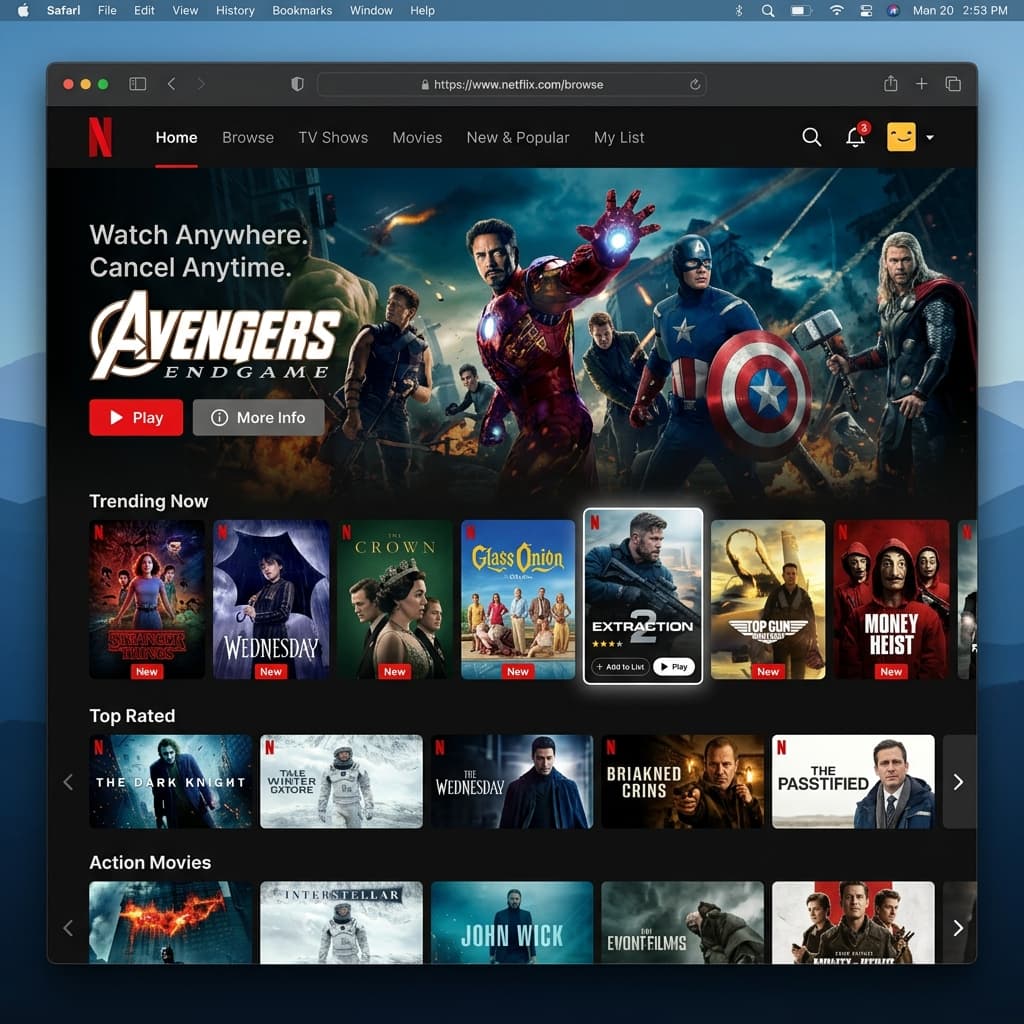The image size is (1024, 1024).
Task: Open the notifications bell with badge
Action: click(856, 136)
